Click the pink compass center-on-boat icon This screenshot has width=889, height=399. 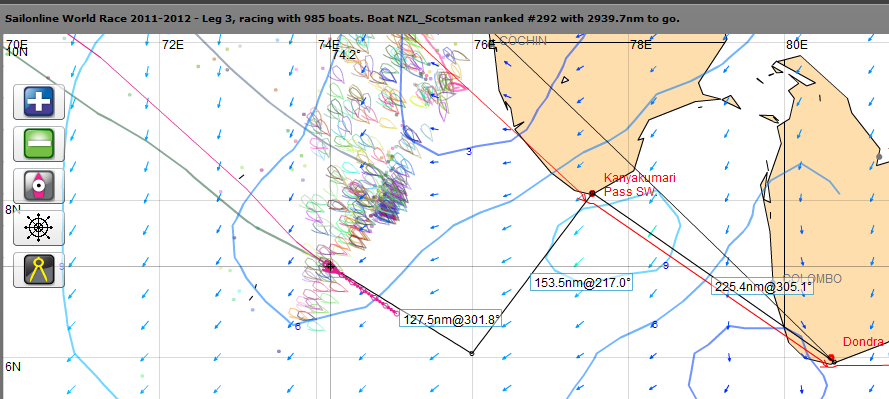39,186
